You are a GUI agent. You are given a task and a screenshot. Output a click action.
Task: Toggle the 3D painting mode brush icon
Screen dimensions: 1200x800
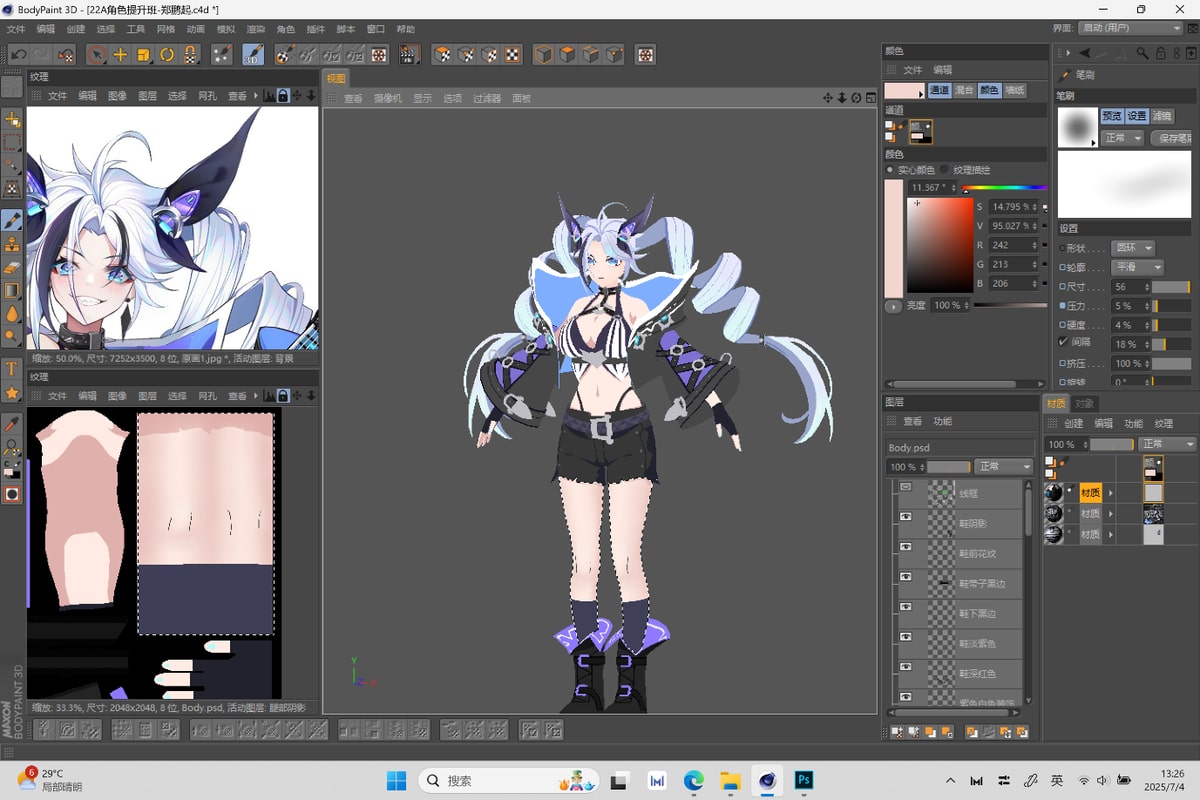(x=252, y=54)
